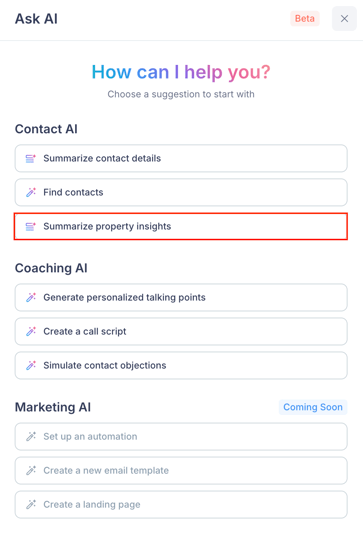
Task: Click the wand icon beside Simulate contact objections
Action: tap(31, 365)
